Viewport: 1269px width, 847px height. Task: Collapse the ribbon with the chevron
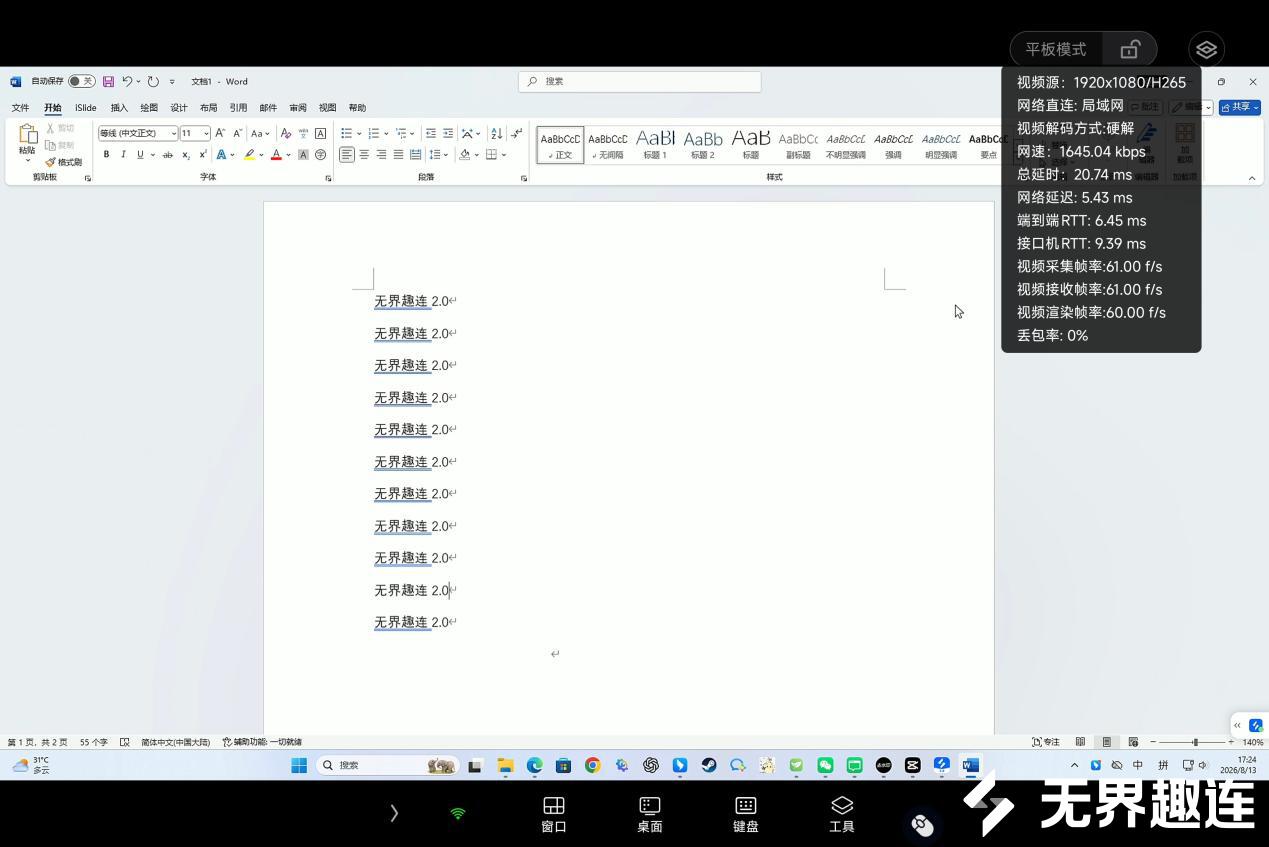point(1252,178)
